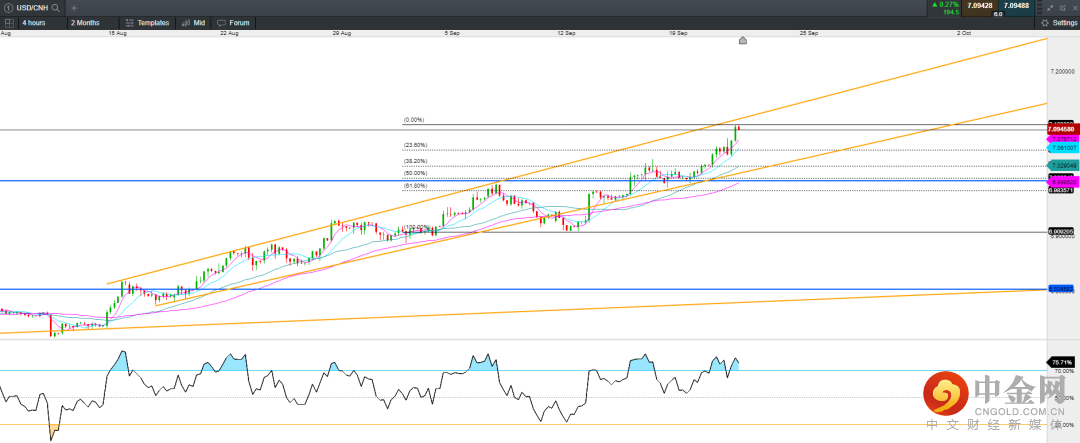Add a new chart tab with plus icon
Image resolution: width=1080 pixels, height=443 pixels.
pyautogui.click(x=73, y=7)
